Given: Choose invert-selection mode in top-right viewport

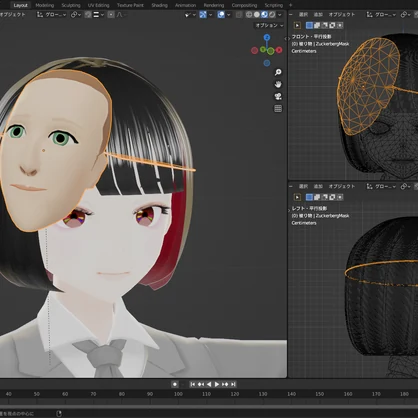Looking at the screenshot, I should point(332,25).
